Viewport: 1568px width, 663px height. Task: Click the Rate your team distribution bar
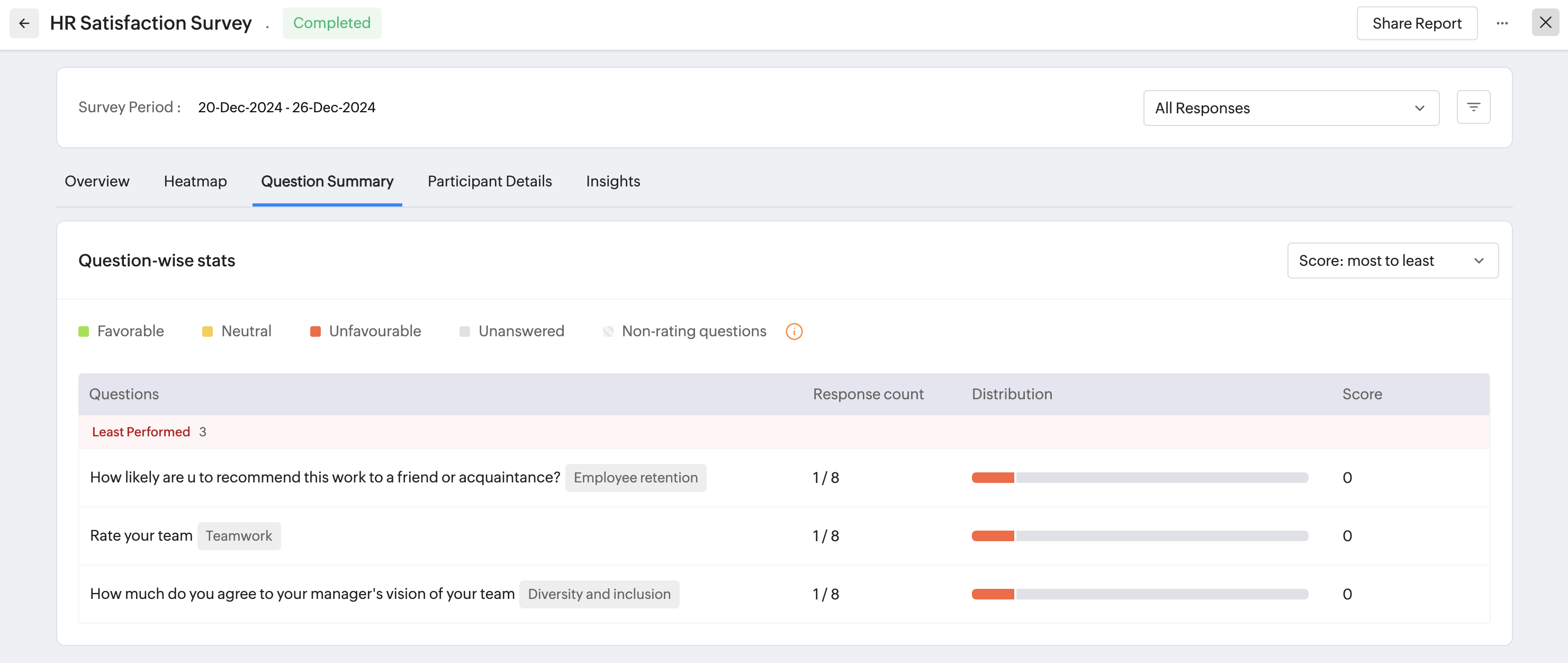[x=1139, y=536]
